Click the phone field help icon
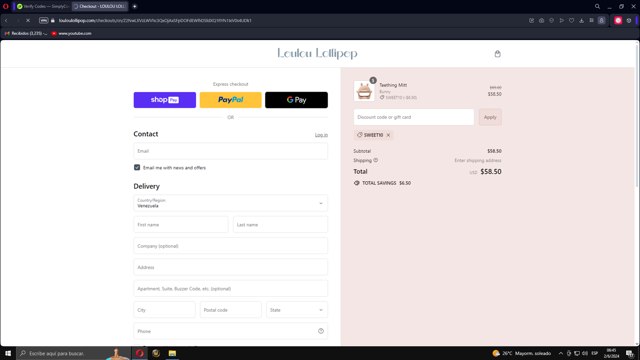Viewport: 640px width, 360px height. click(x=321, y=331)
